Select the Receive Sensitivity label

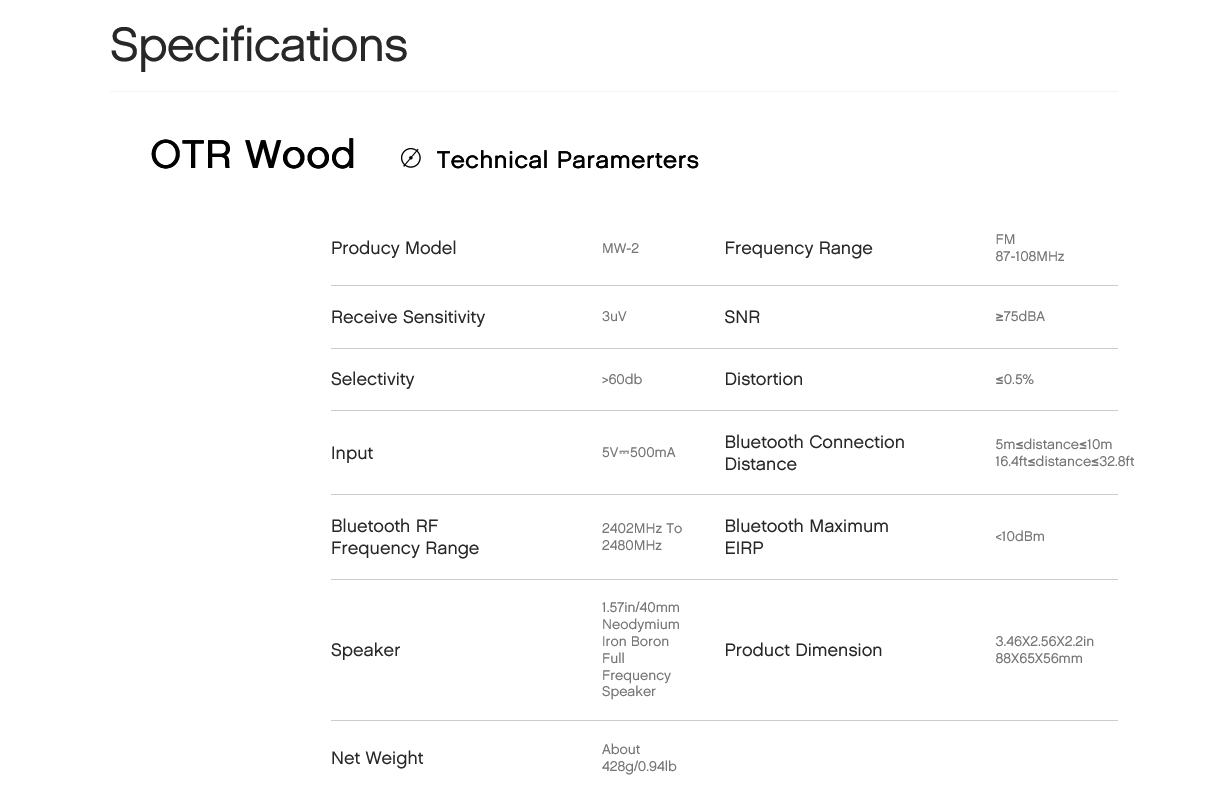(408, 317)
